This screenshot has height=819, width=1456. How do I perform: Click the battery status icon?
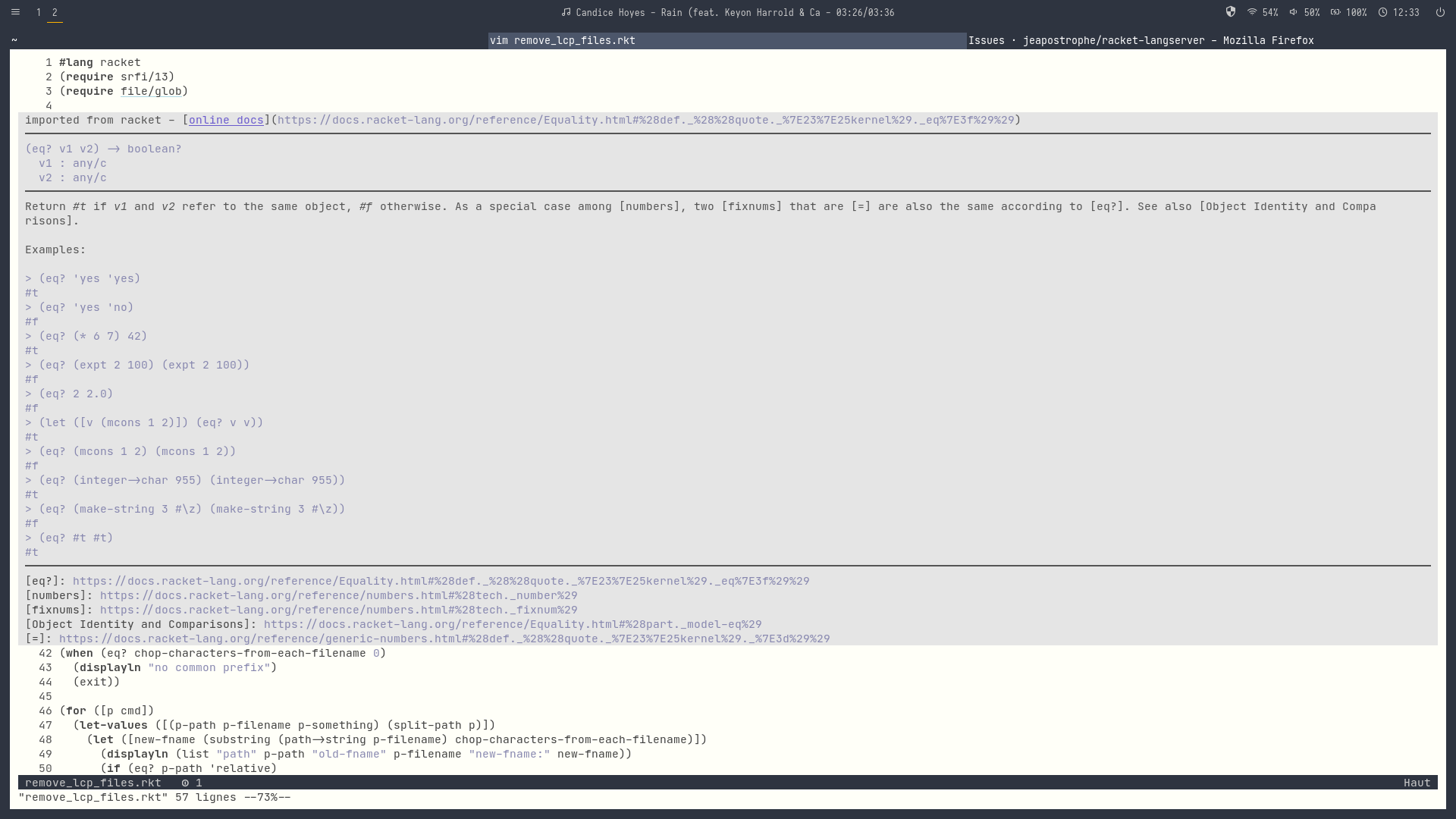[x=1335, y=12]
